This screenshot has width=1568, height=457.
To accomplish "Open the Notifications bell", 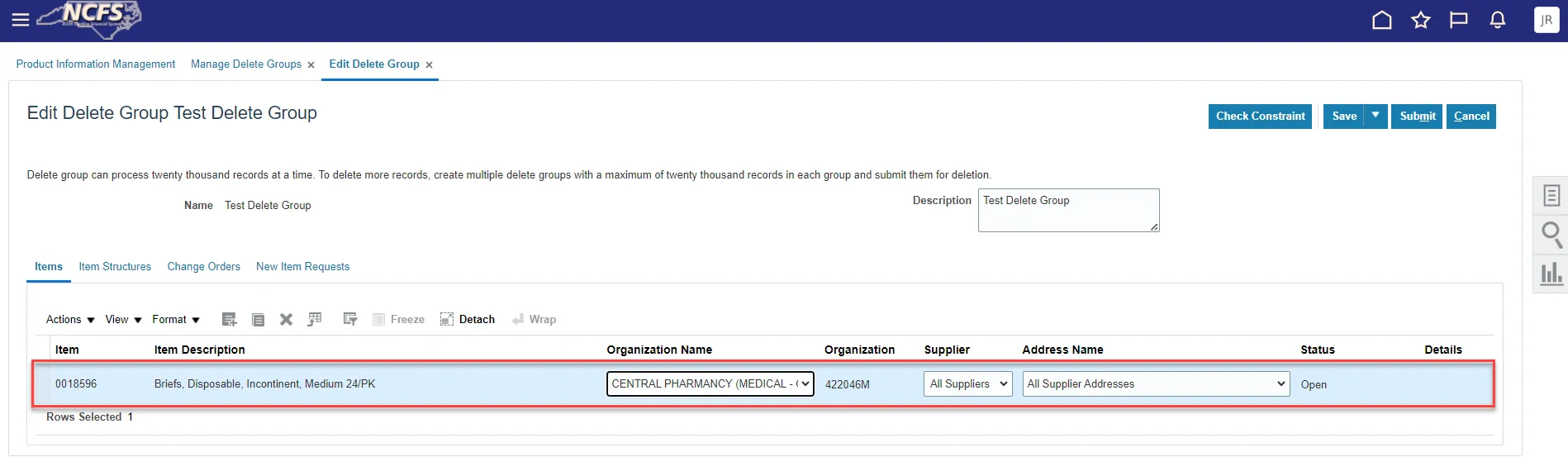I will tap(1497, 20).
